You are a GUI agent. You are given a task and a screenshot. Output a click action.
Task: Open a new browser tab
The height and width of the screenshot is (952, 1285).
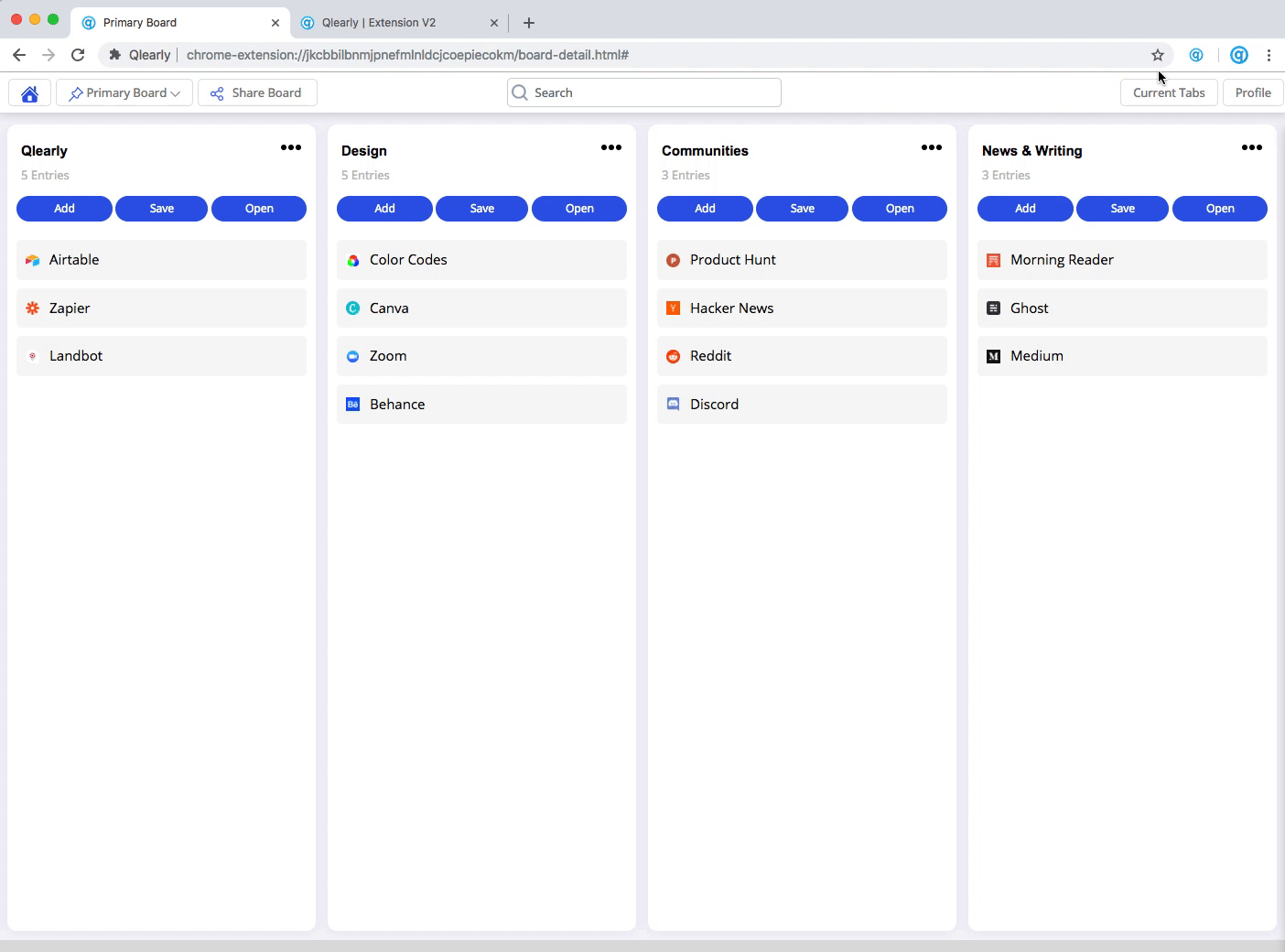coord(529,23)
